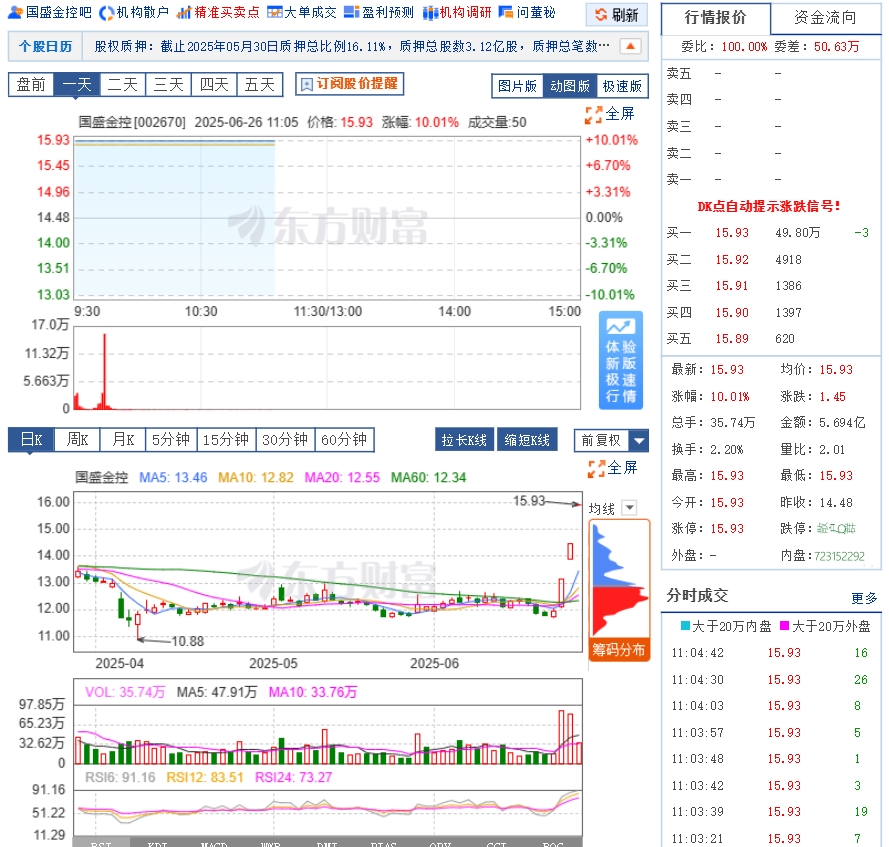Select 15分钟 K-line period
Image resolution: width=889 pixels, height=847 pixels.
pyautogui.click(x=226, y=440)
